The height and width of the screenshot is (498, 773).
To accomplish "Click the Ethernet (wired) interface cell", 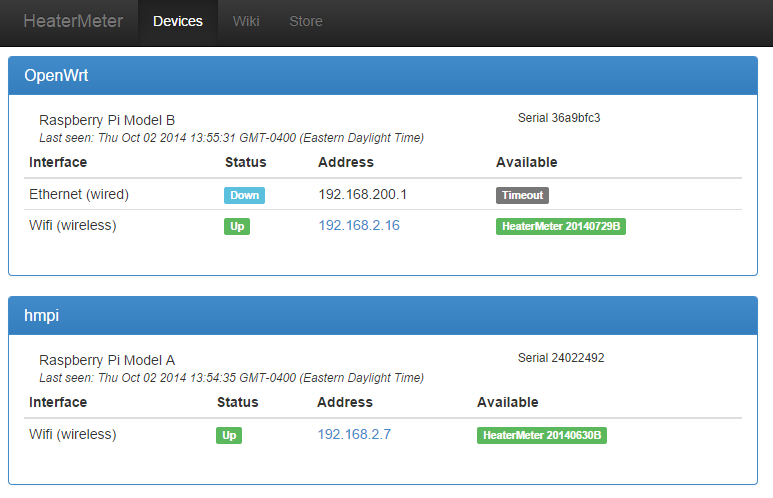I will pyautogui.click(x=79, y=194).
